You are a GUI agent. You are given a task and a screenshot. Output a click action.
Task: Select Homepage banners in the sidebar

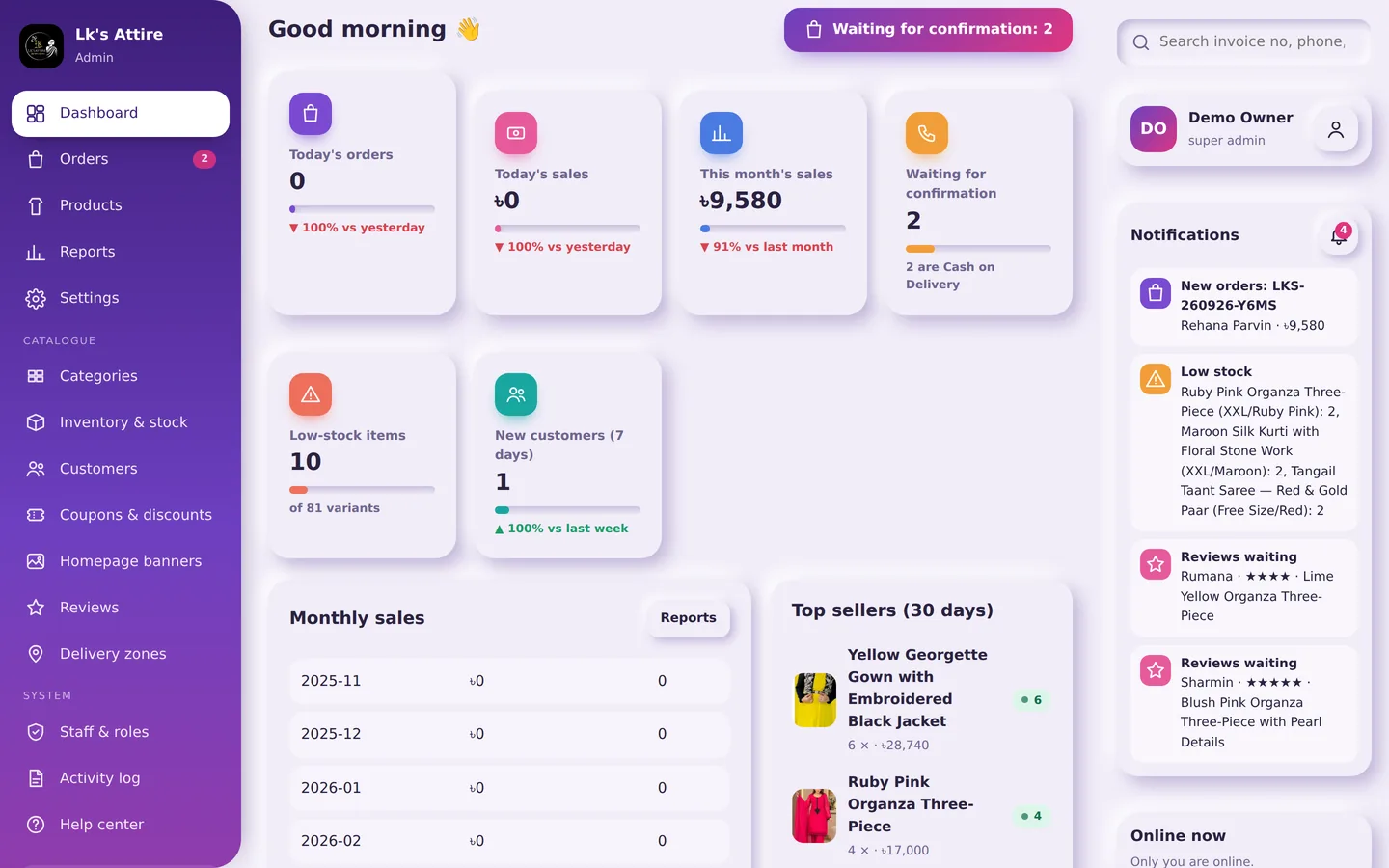[x=121, y=562]
